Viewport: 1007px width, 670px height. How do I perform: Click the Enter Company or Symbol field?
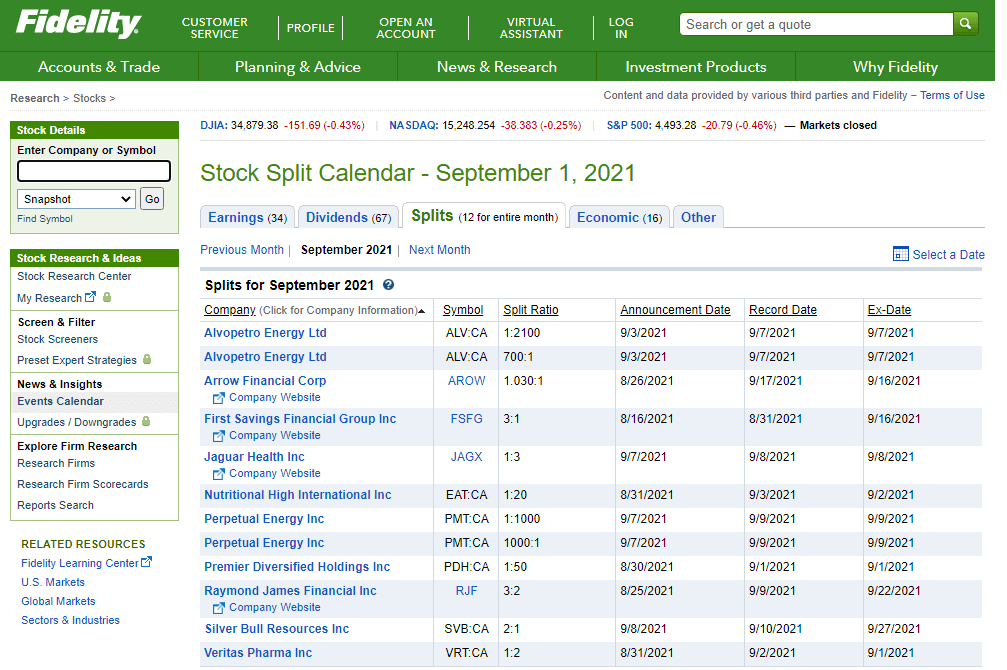click(x=94, y=171)
